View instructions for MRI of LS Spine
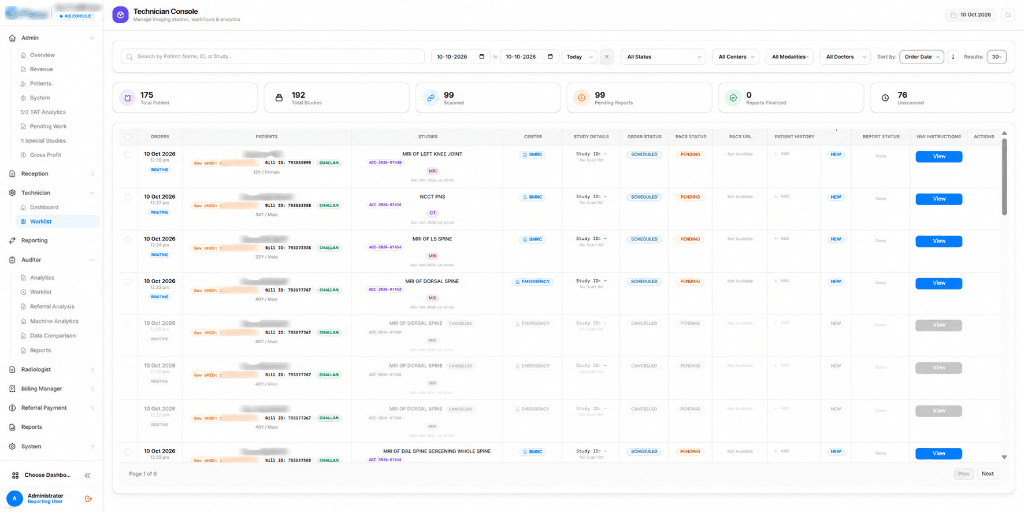 pos(938,241)
